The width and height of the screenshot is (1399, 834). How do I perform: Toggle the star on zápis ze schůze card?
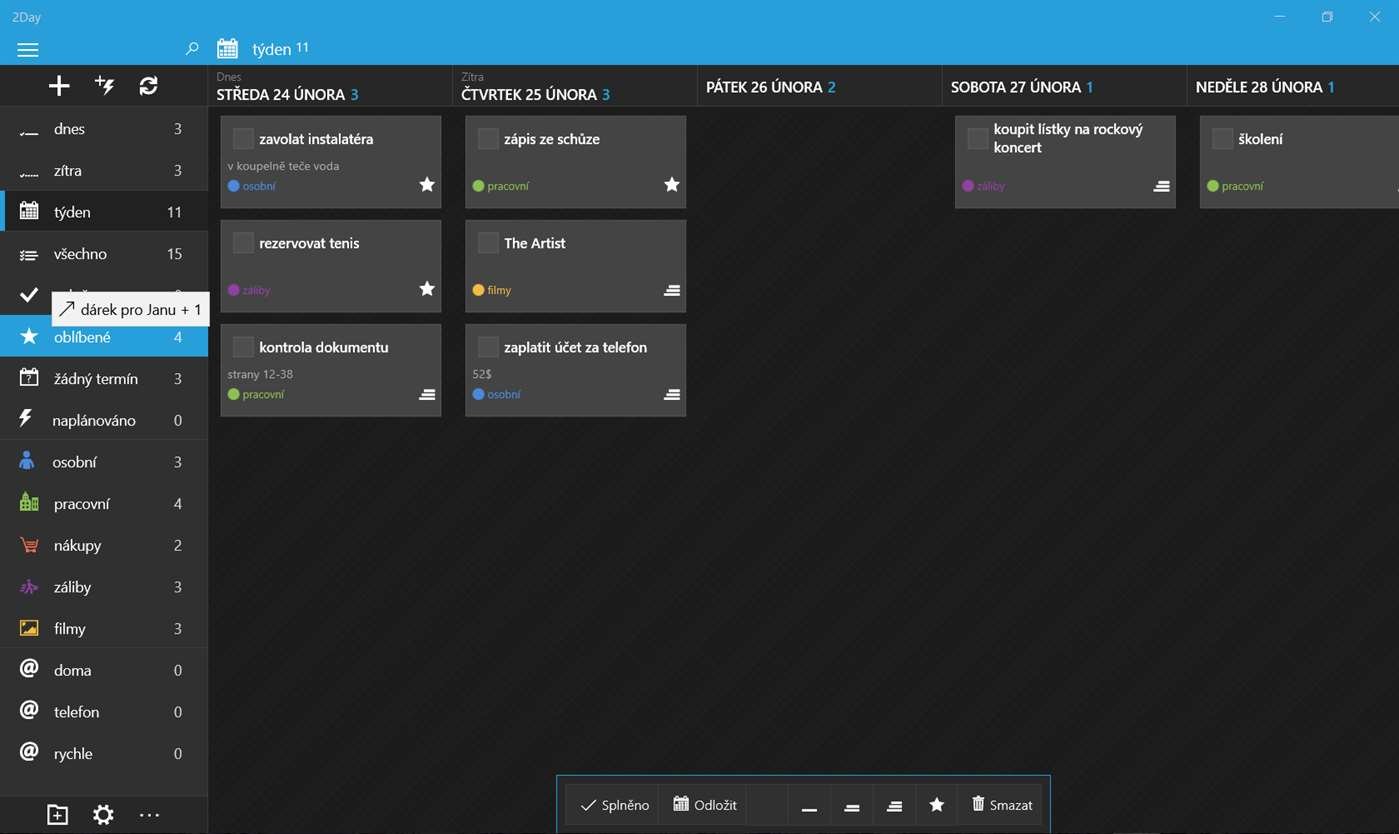672,184
